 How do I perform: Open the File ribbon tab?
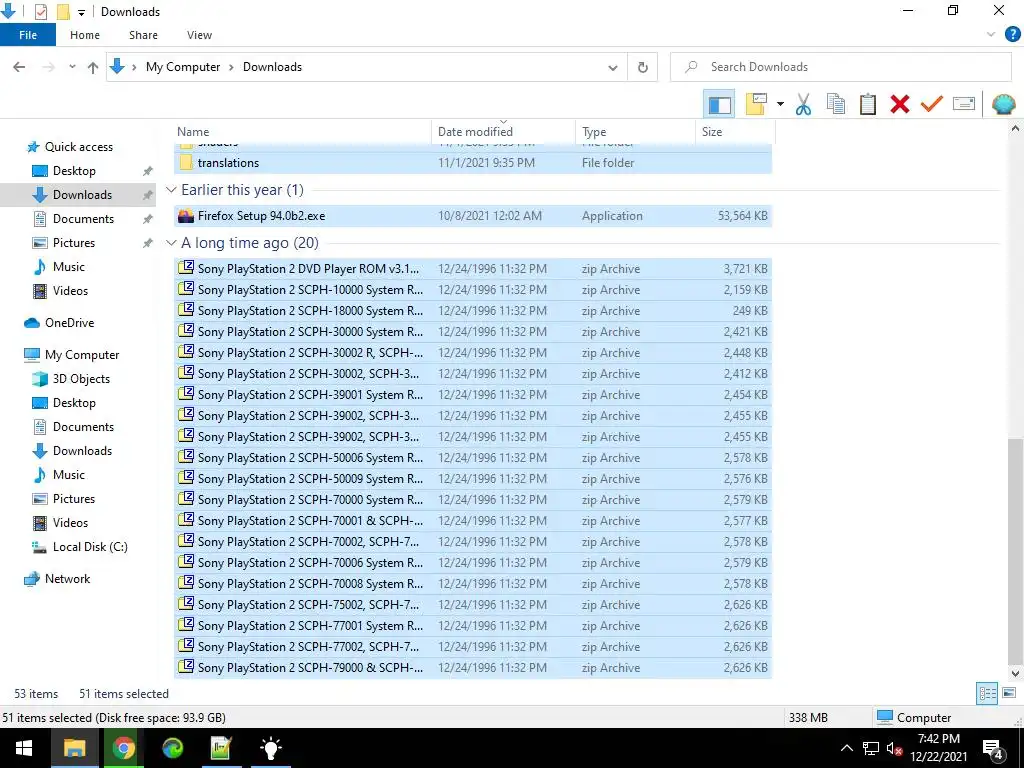(x=28, y=35)
